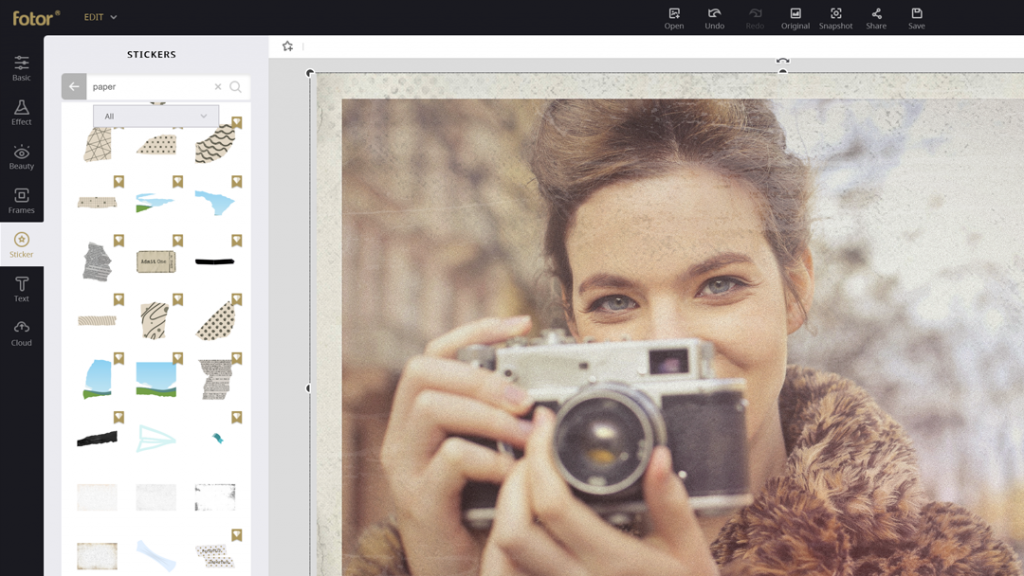
Task: Click the rotate handle above the image
Action: [782, 61]
